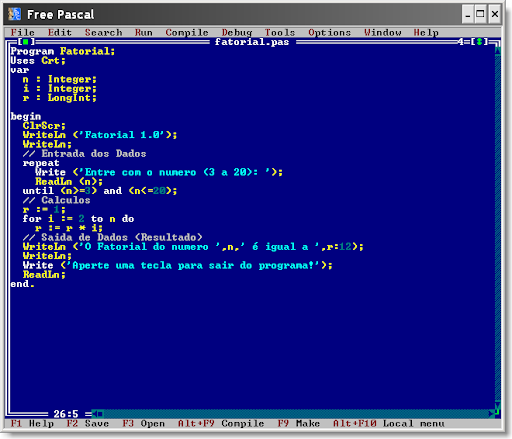Open the File menu
Screen dimensions: 512x439
(23, 32)
